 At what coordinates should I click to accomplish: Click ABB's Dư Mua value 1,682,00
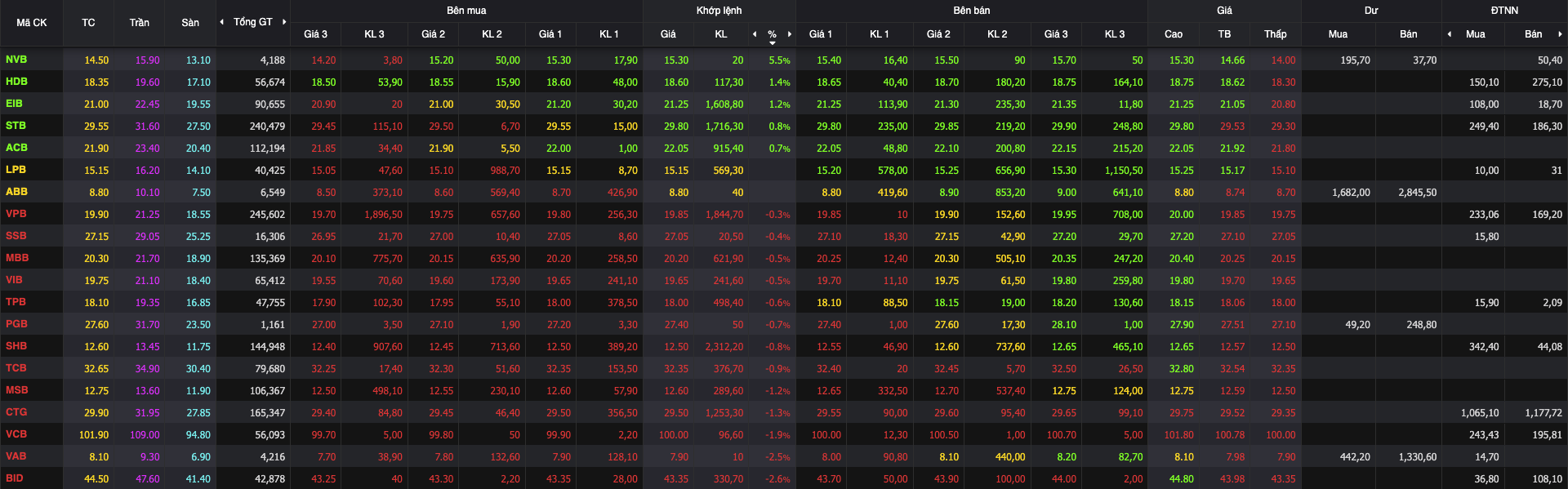point(1351,193)
